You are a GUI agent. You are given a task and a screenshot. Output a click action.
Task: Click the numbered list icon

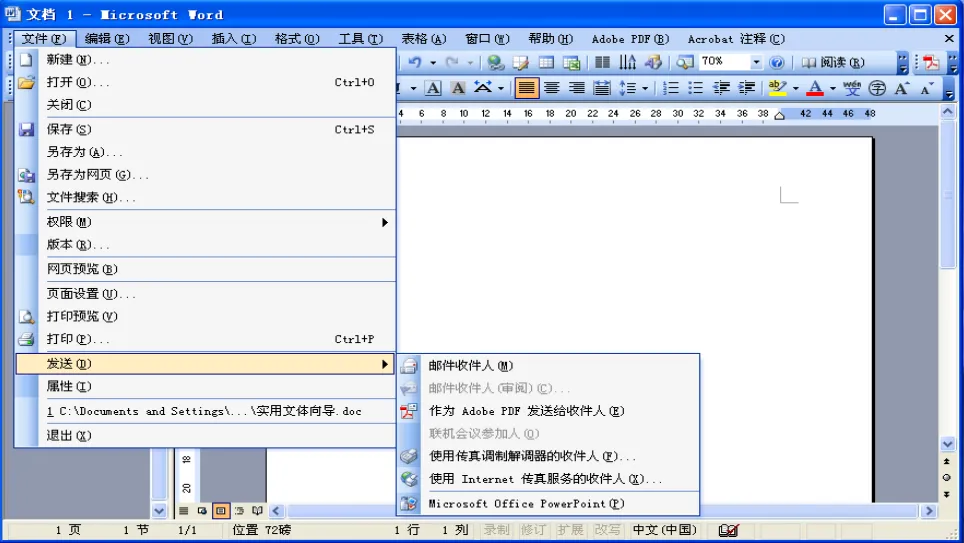671,88
